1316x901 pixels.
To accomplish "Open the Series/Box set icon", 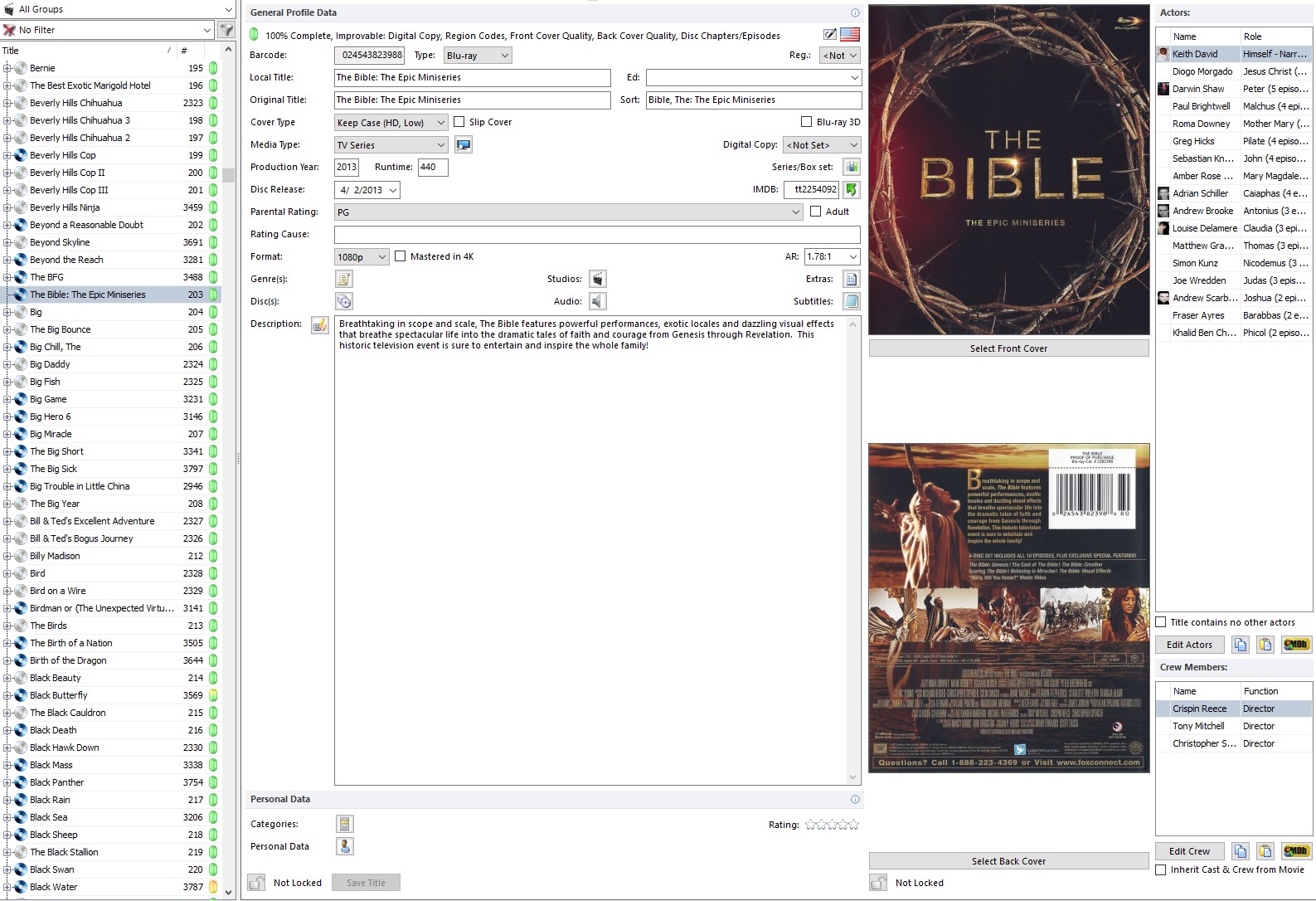I will pyautogui.click(x=852, y=167).
